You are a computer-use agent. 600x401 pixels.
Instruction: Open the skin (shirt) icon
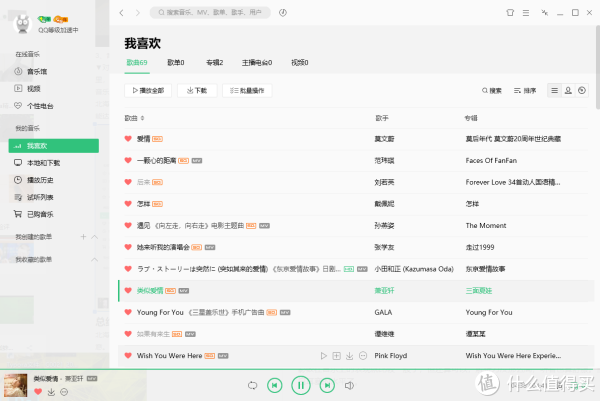[510, 13]
